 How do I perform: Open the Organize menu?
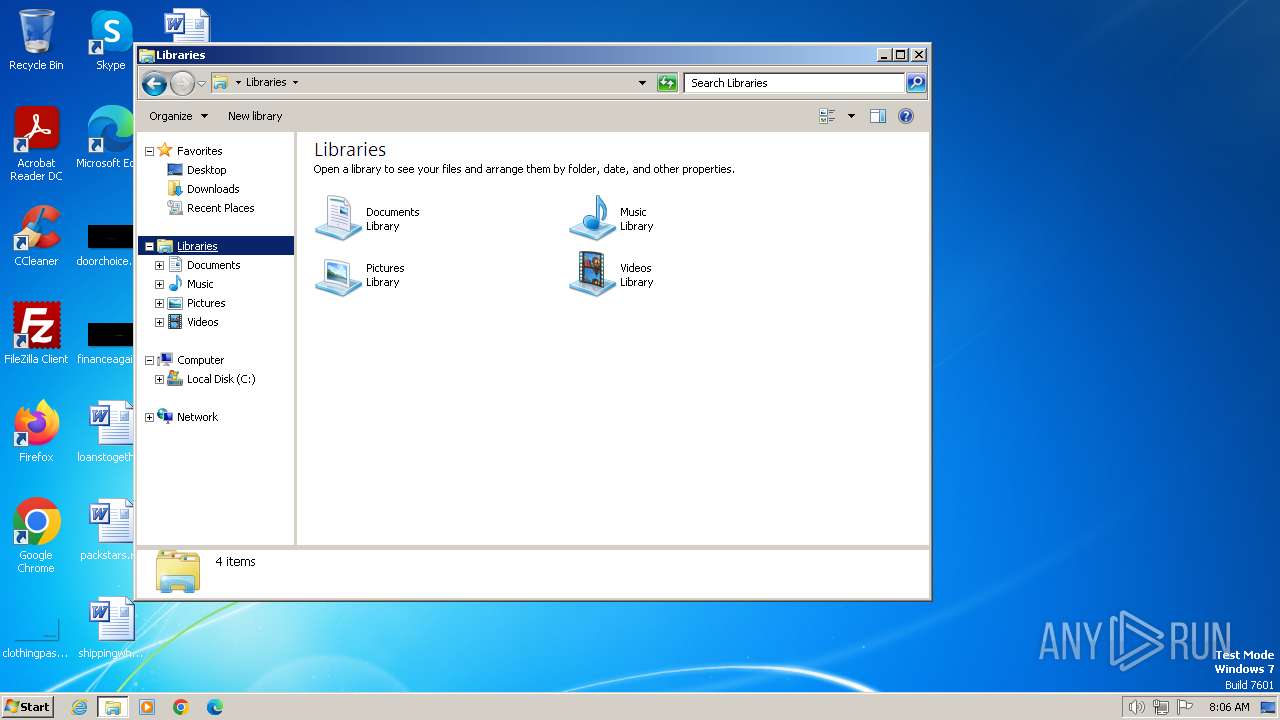point(178,116)
